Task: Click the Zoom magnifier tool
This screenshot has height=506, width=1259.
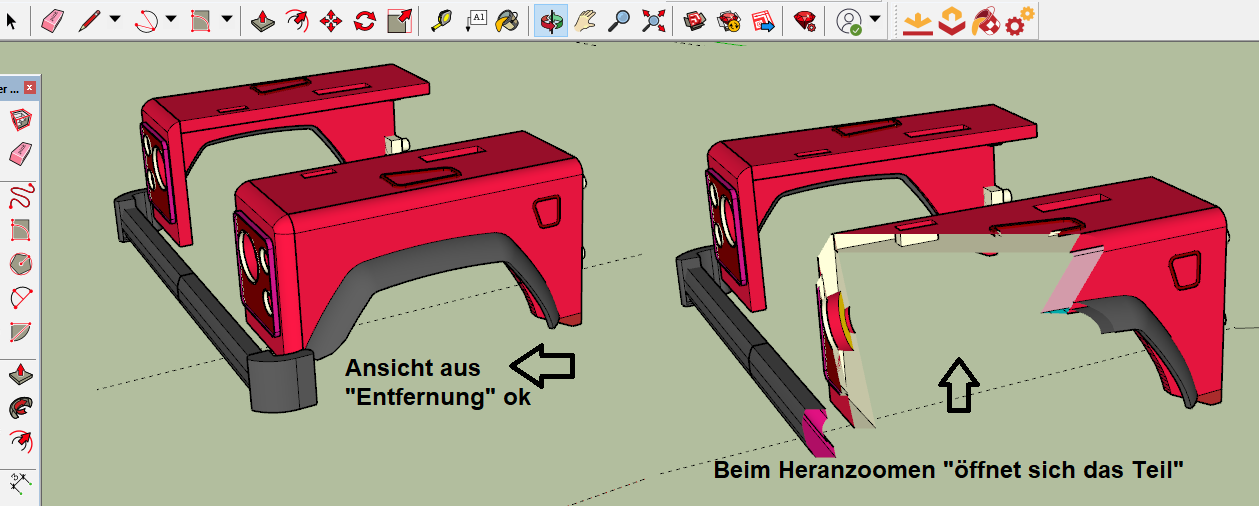Action: click(620, 20)
